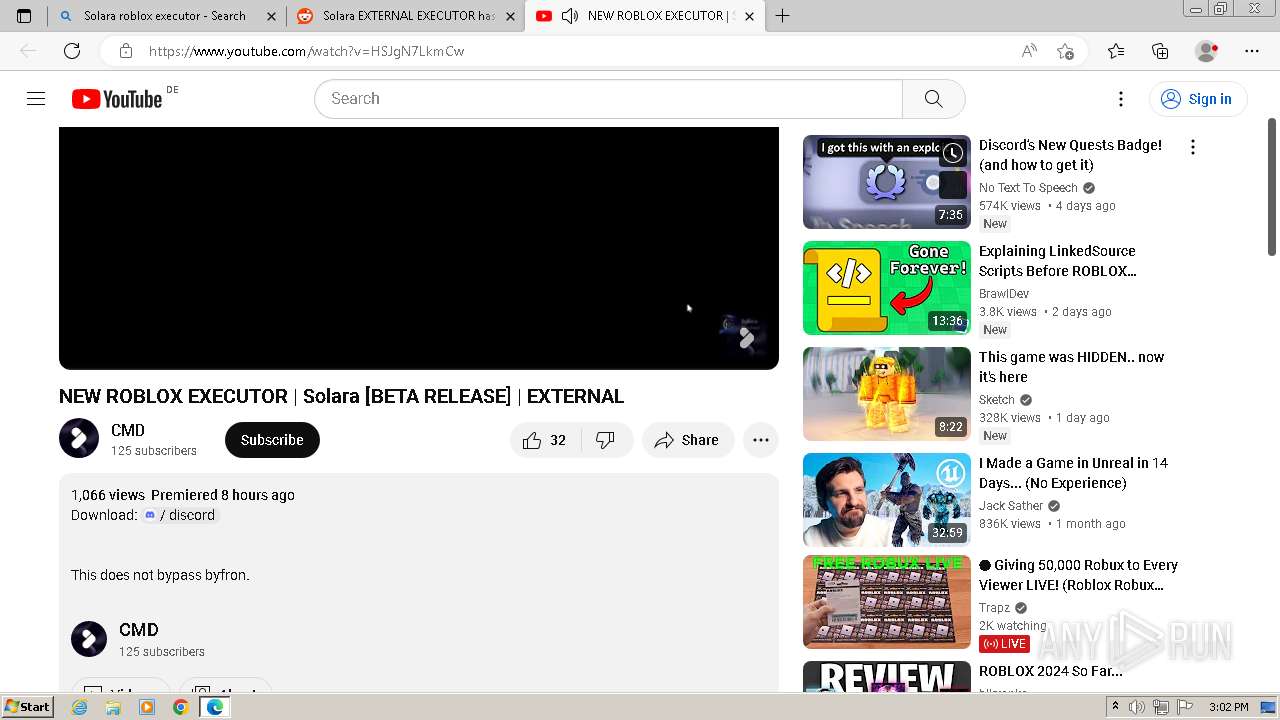Open Edge Settings and more menu

1252,51
